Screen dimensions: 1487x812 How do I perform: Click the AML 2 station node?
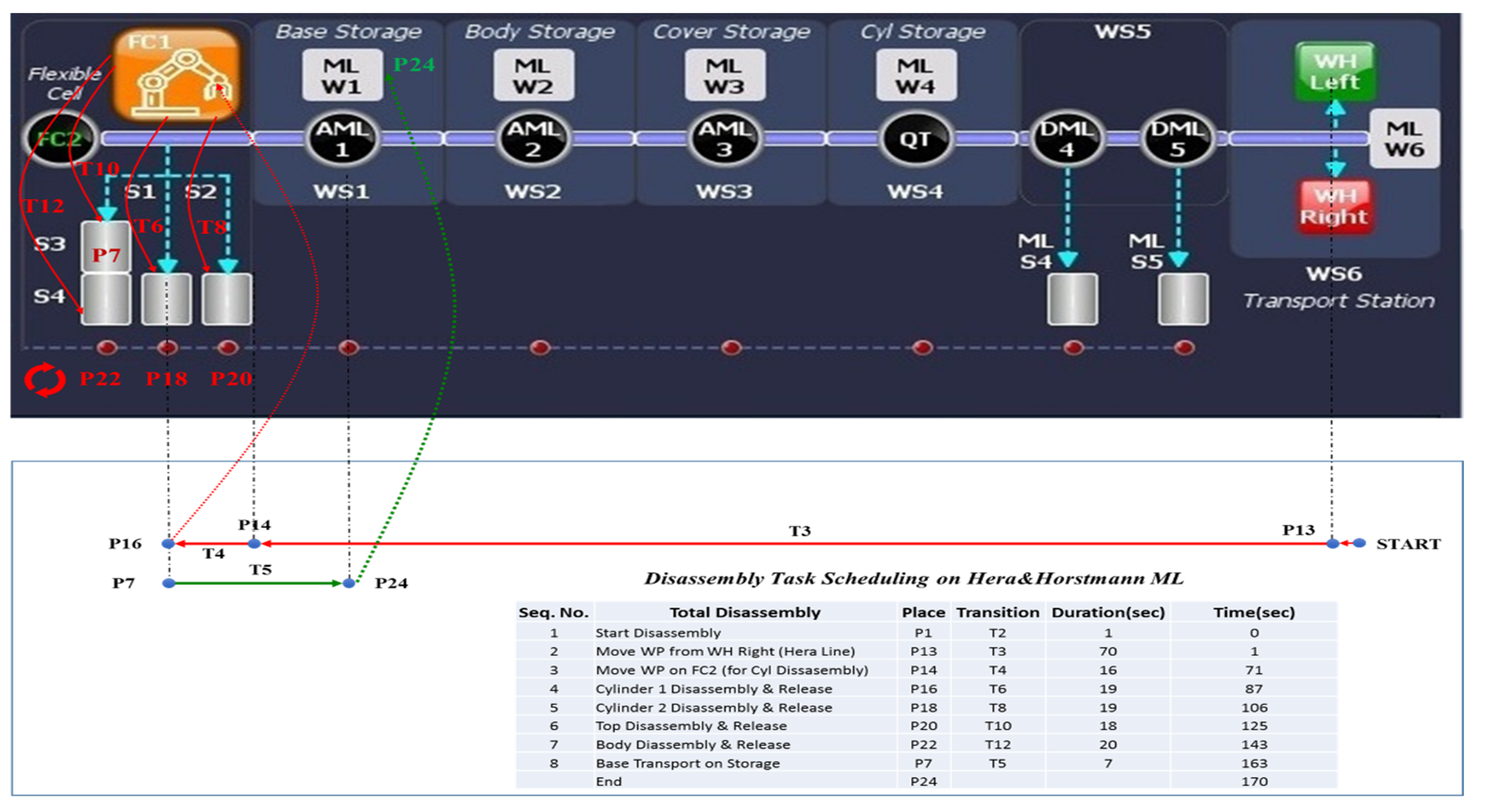[x=533, y=138]
